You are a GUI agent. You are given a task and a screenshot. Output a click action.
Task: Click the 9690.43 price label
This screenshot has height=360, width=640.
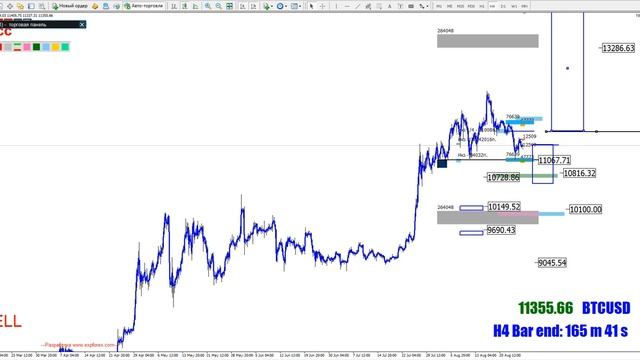[501, 230]
